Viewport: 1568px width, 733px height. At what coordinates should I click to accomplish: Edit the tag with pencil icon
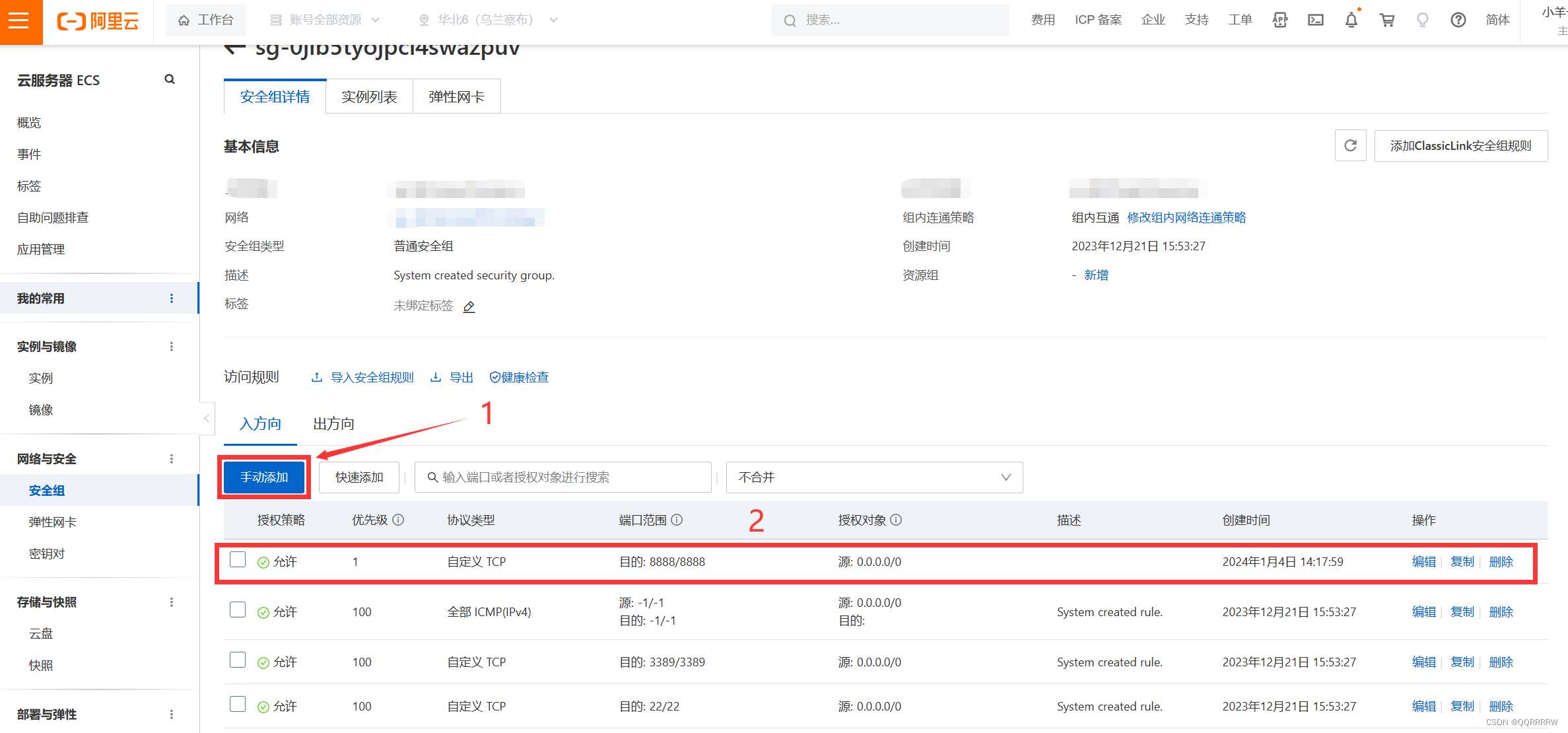[x=469, y=306]
